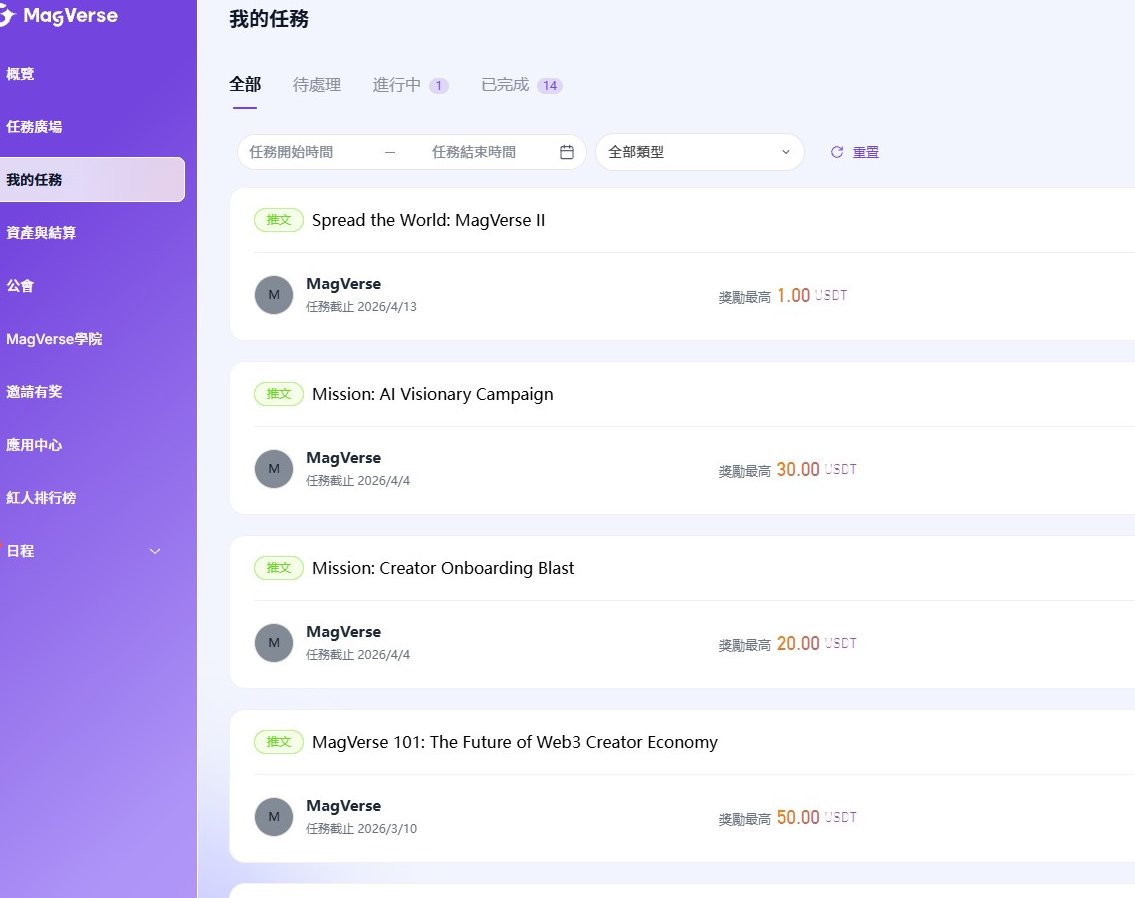Open MagVerse 101 Web3 Creator Economy task

515,742
